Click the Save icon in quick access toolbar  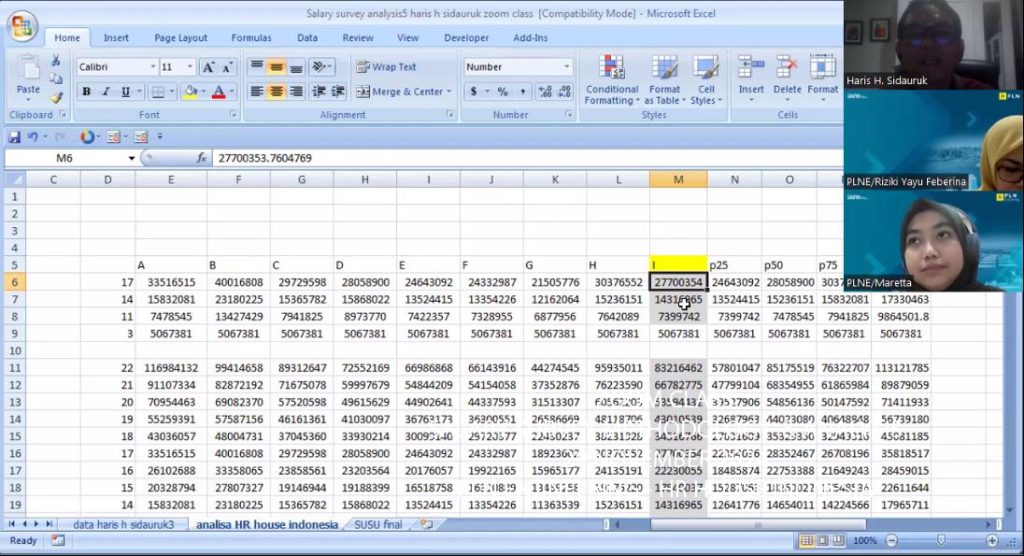coord(15,137)
